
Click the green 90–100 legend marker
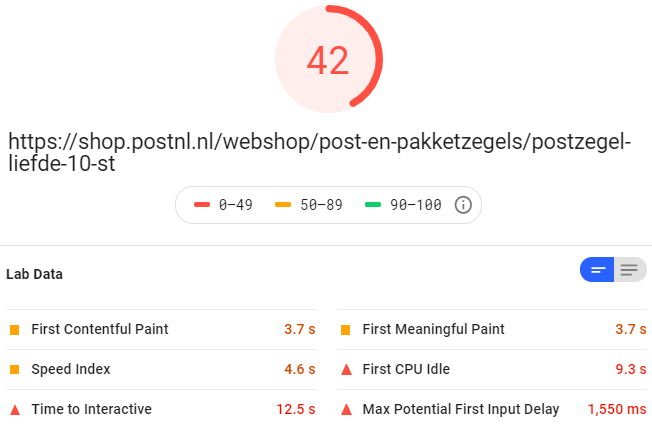[x=373, y=204]
